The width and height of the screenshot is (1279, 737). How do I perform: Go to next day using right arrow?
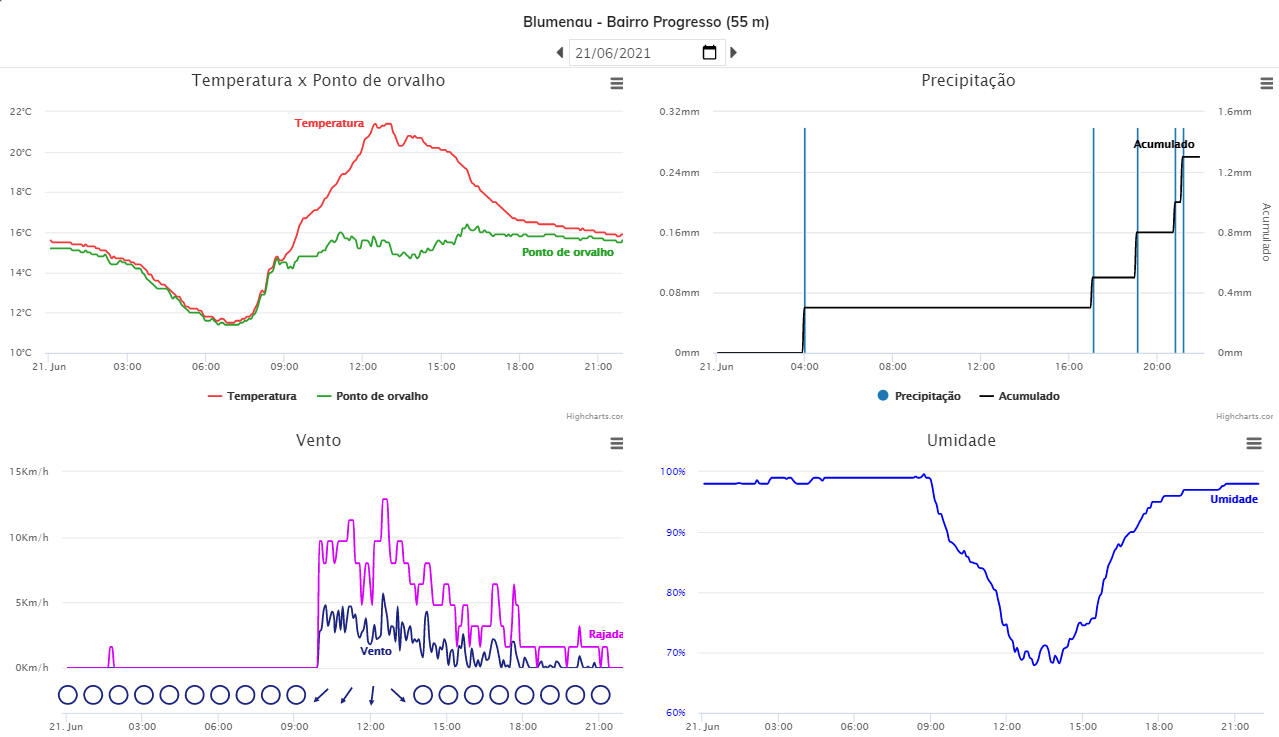pos(734,53)
